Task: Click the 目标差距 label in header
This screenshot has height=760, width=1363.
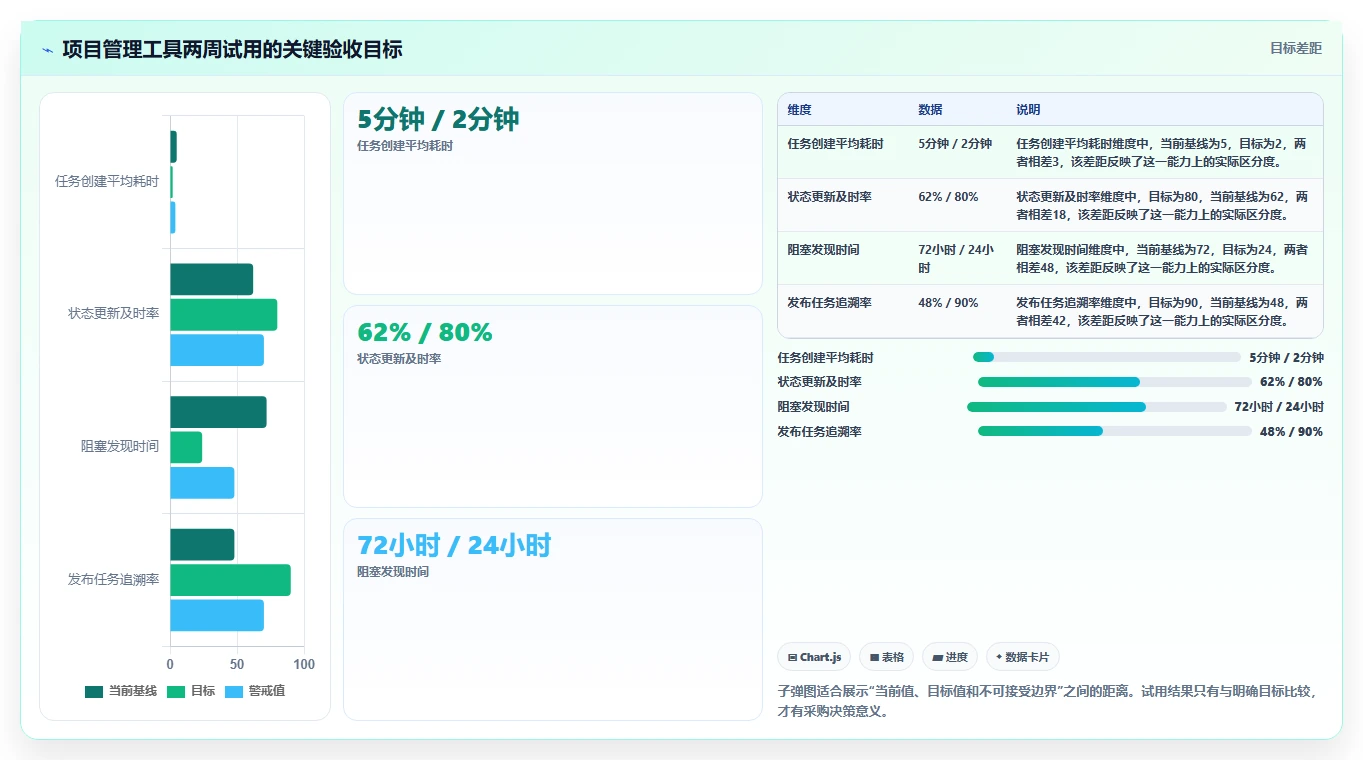Action: coord(1296,48)
